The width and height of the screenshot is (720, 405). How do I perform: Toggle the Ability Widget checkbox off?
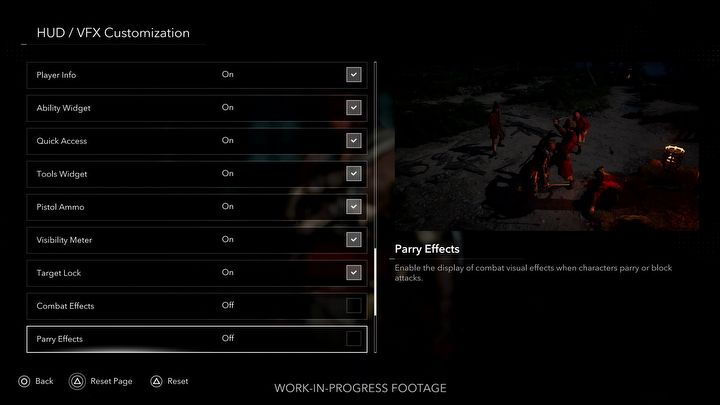(x=354, y=107)
